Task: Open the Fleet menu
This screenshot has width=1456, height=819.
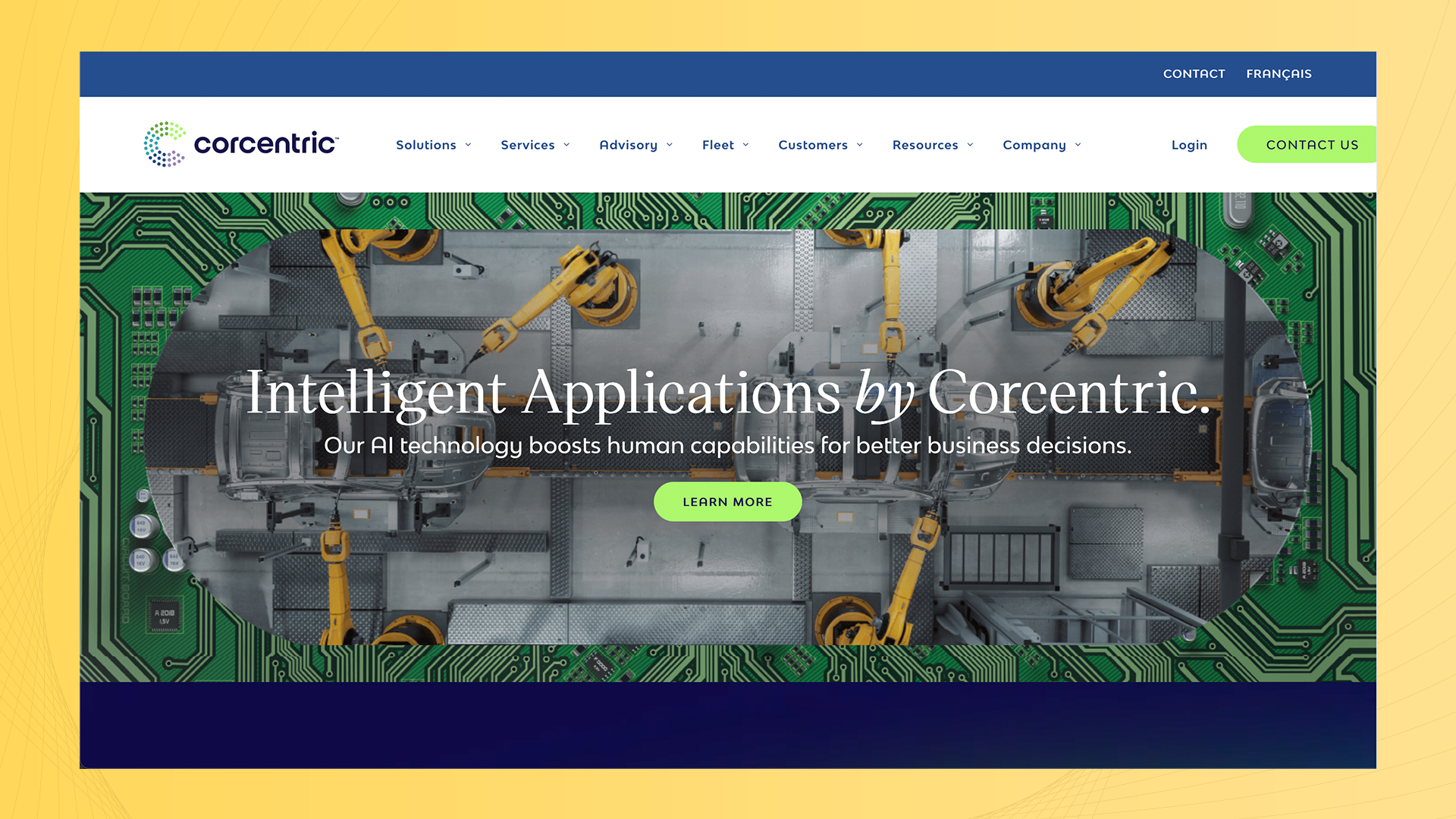Action: (718, 145)
